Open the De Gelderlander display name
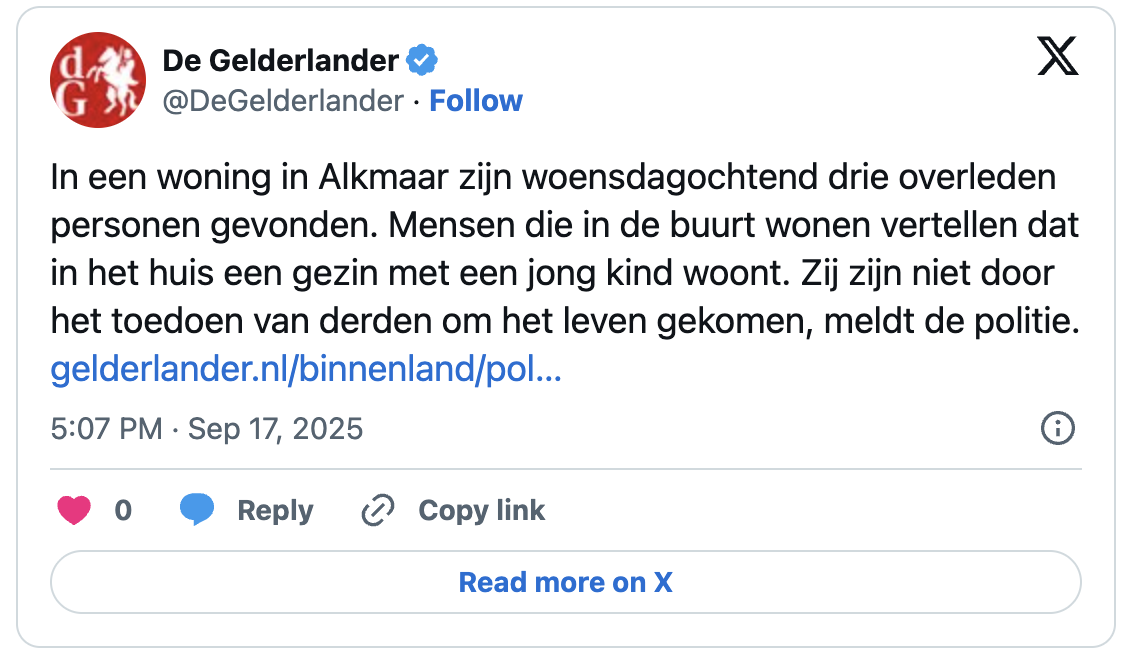Screen dimensions: 1128x660 pos(280,61)
